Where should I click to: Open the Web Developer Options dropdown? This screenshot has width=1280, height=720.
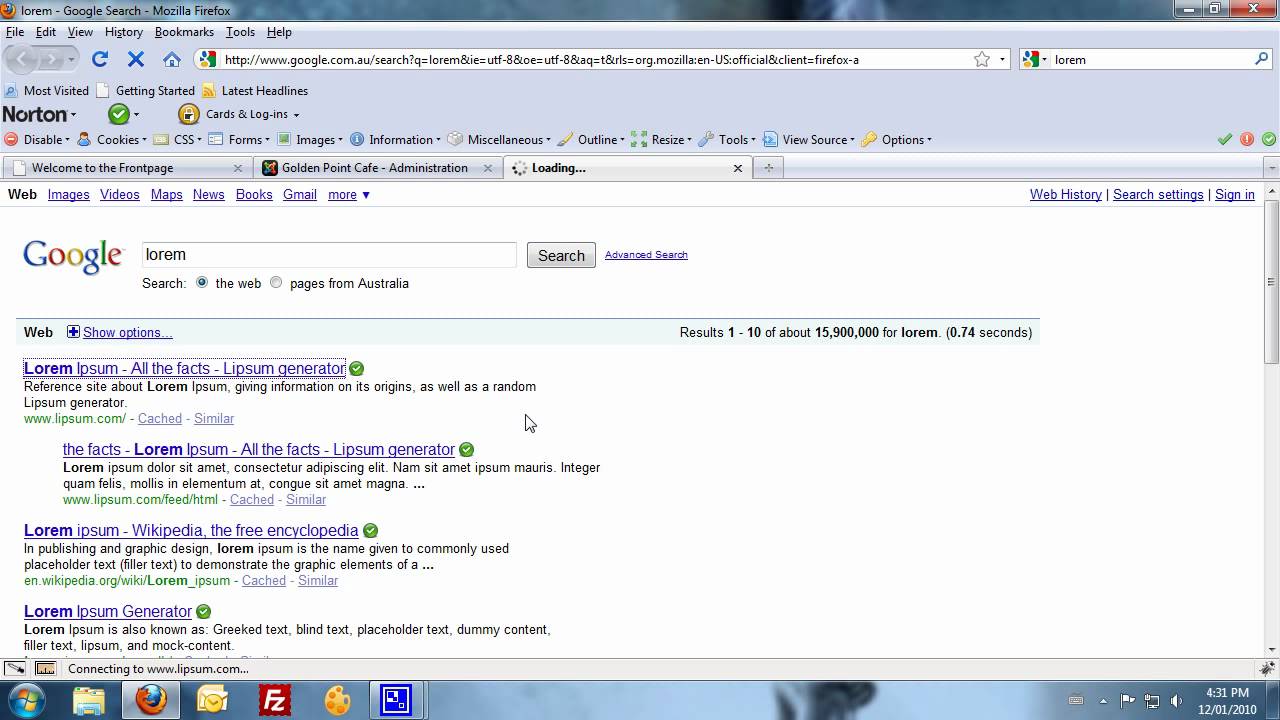[x=897, y=140]
